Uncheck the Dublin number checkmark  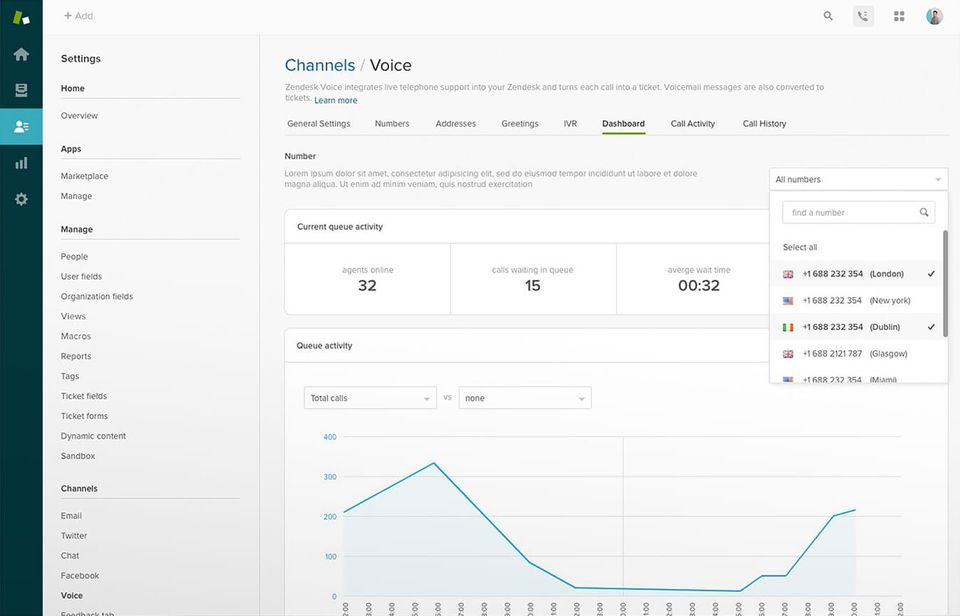(931, 327)
